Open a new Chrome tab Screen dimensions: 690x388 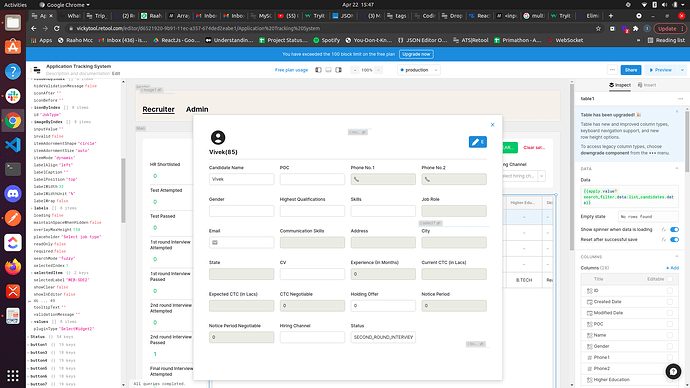[x=611, y=16]
